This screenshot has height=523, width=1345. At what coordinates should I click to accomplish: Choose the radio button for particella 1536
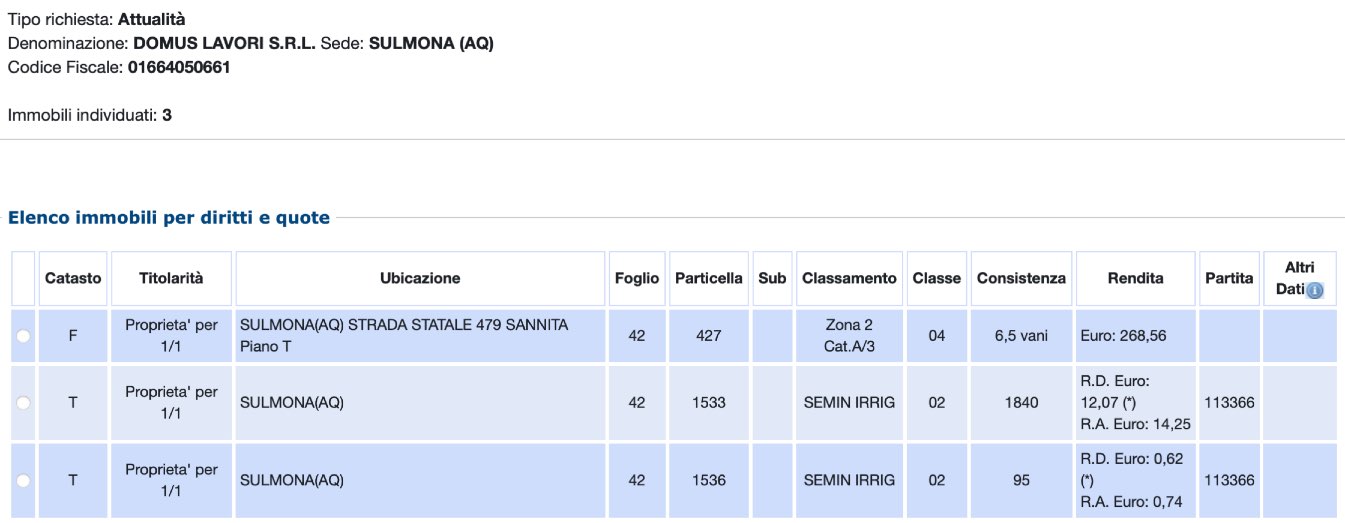click(x=23, y=480)
